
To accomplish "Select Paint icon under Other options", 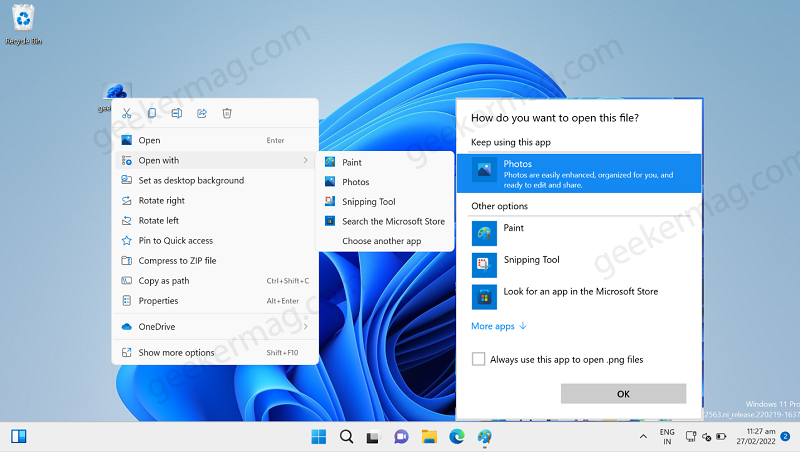I will (x=484, y=234).
